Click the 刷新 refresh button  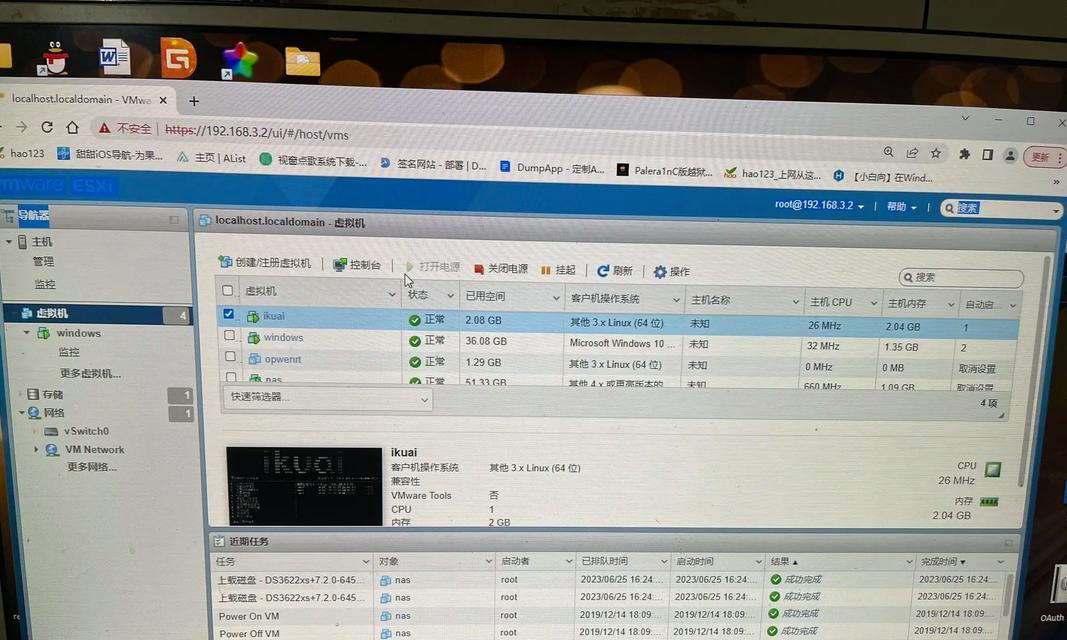[614, 271]
